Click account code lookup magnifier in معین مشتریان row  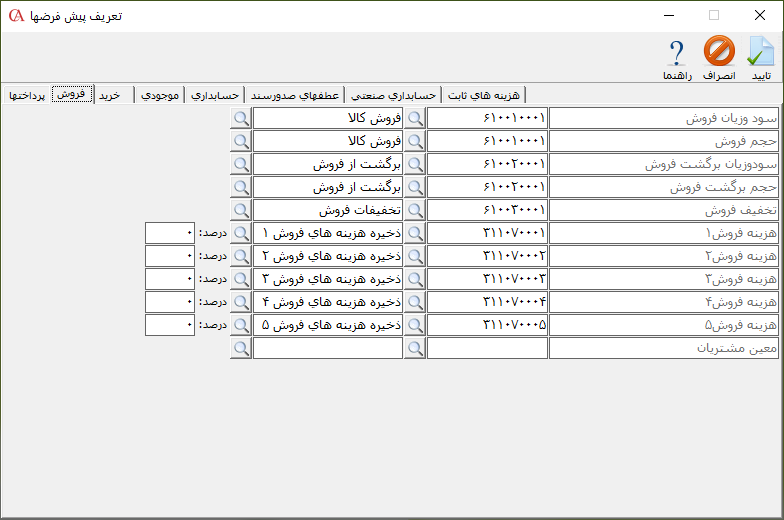415,348
